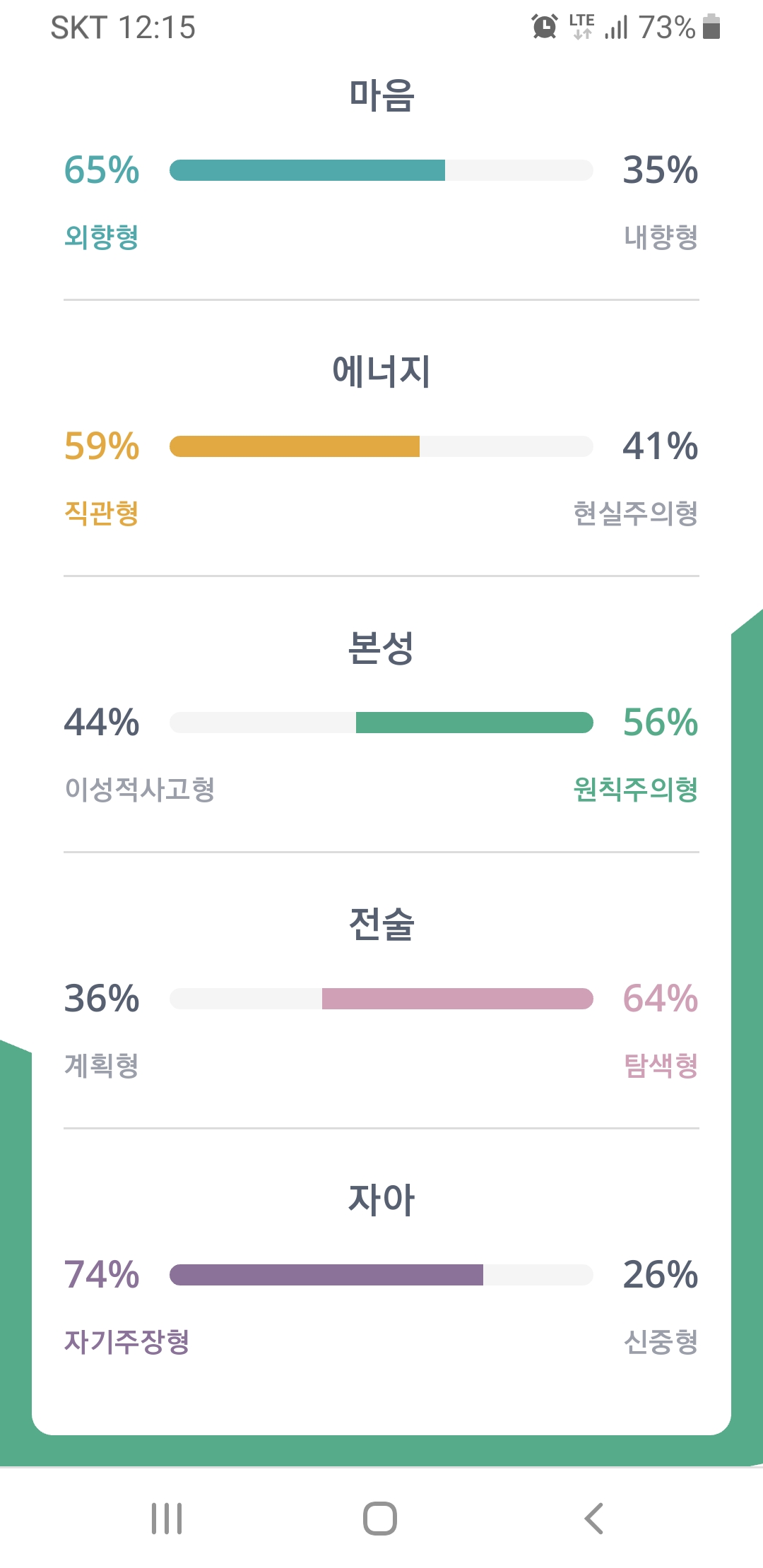Image resolution: width=763 pixels, height=1568 pixels.
Task: Click the teal 마음 progress bar
Action: 381,170
